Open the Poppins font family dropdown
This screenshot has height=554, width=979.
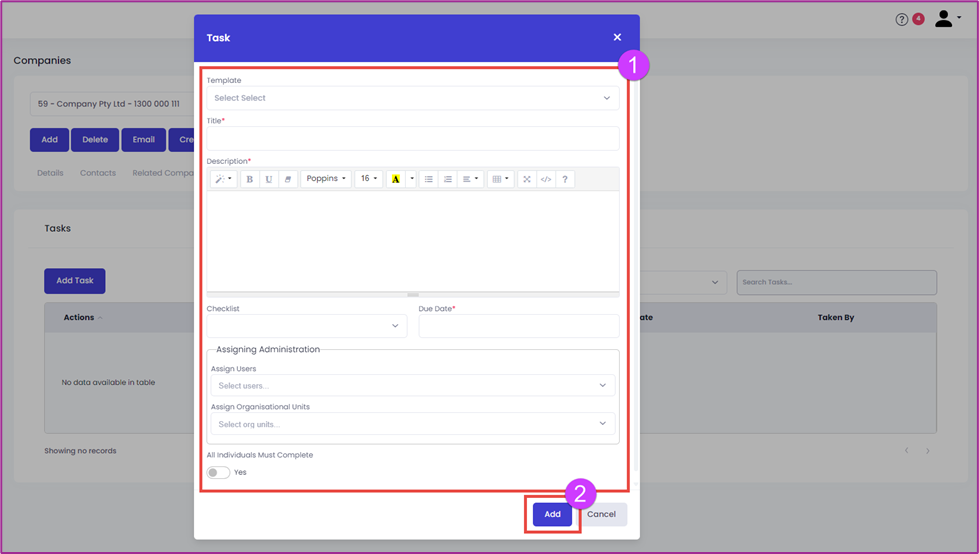326,179
